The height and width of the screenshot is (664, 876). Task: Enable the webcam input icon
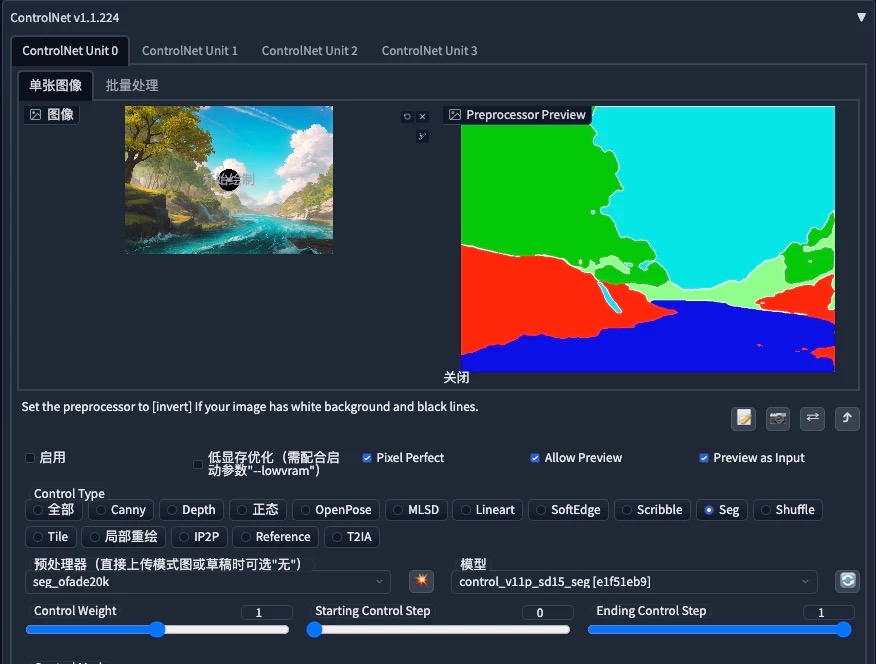coord(778,418)
